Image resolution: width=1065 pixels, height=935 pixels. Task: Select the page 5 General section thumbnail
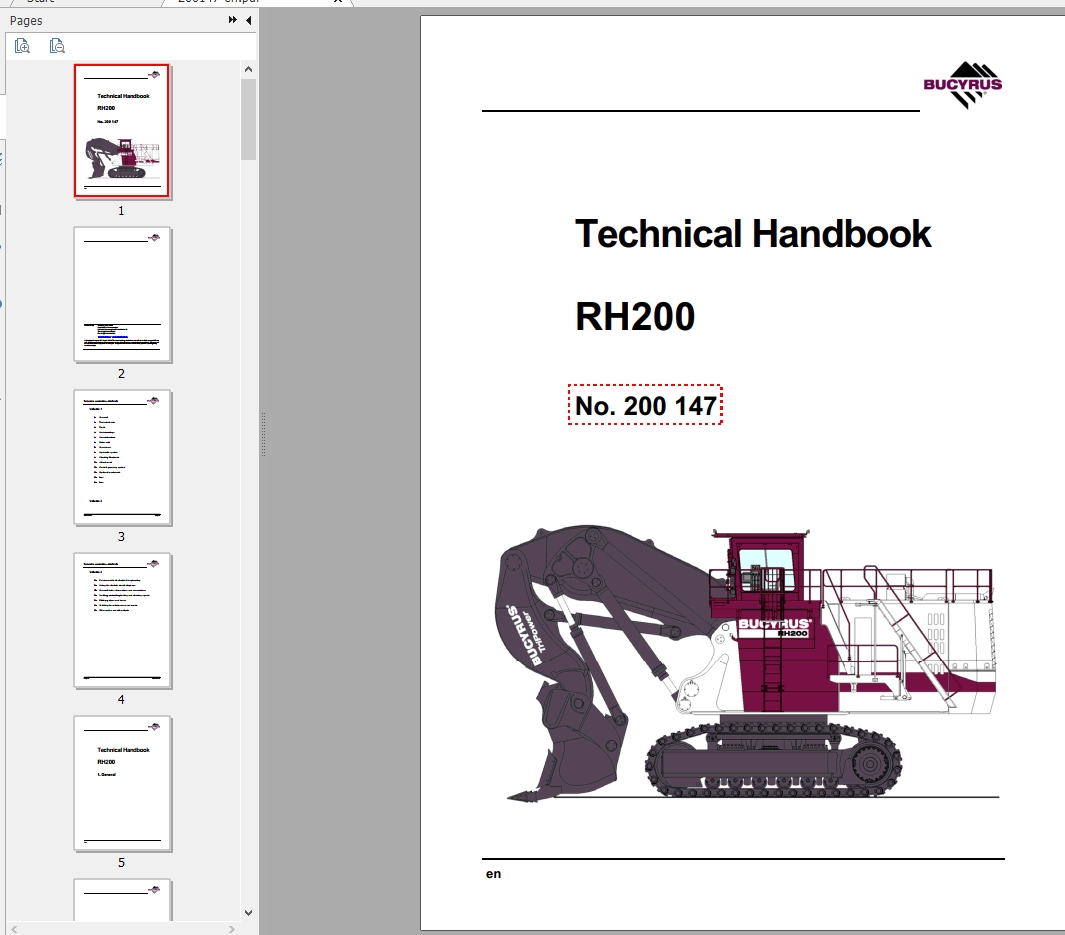(x=122, y=784)
